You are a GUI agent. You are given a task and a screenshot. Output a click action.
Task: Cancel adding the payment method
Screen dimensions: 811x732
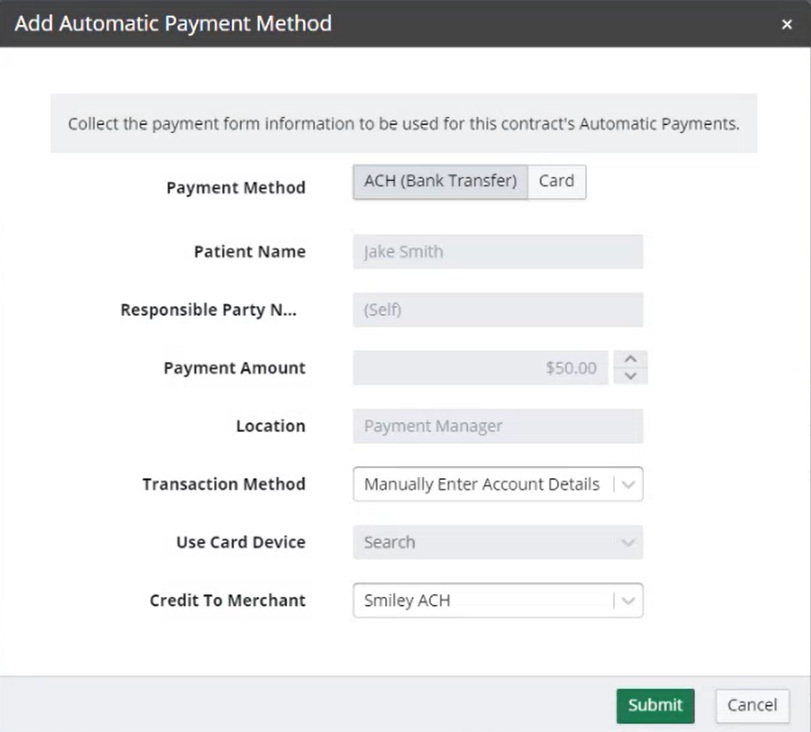pos(751,705)
